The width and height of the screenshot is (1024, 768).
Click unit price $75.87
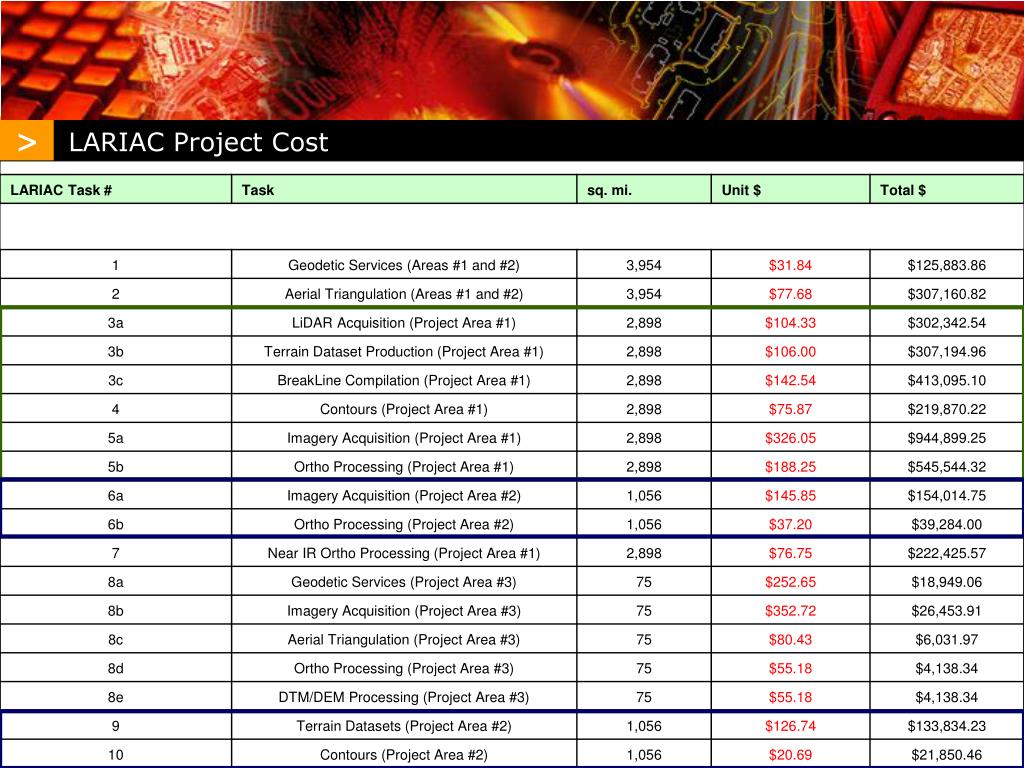coord(790,409)
